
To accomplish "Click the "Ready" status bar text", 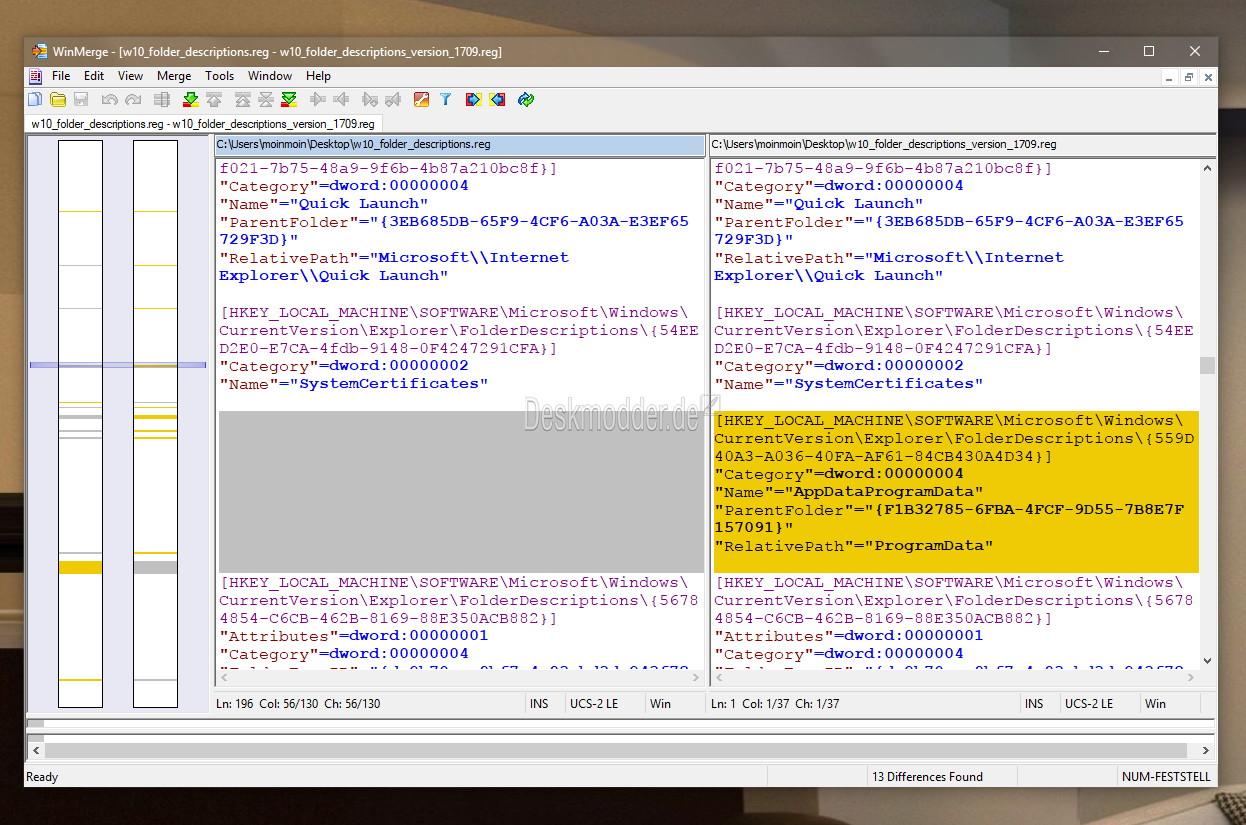I will click(43, 776).
